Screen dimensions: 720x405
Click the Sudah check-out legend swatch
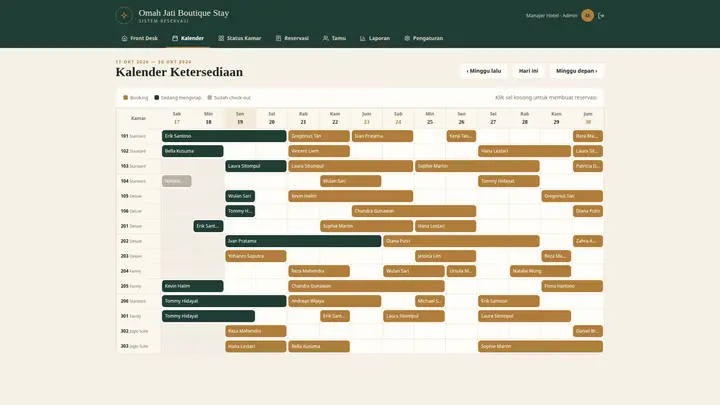[209, 97]
